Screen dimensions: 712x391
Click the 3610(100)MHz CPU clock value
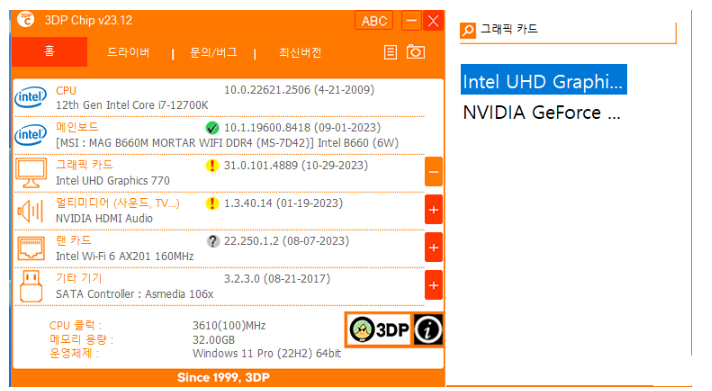pos(229,326)
